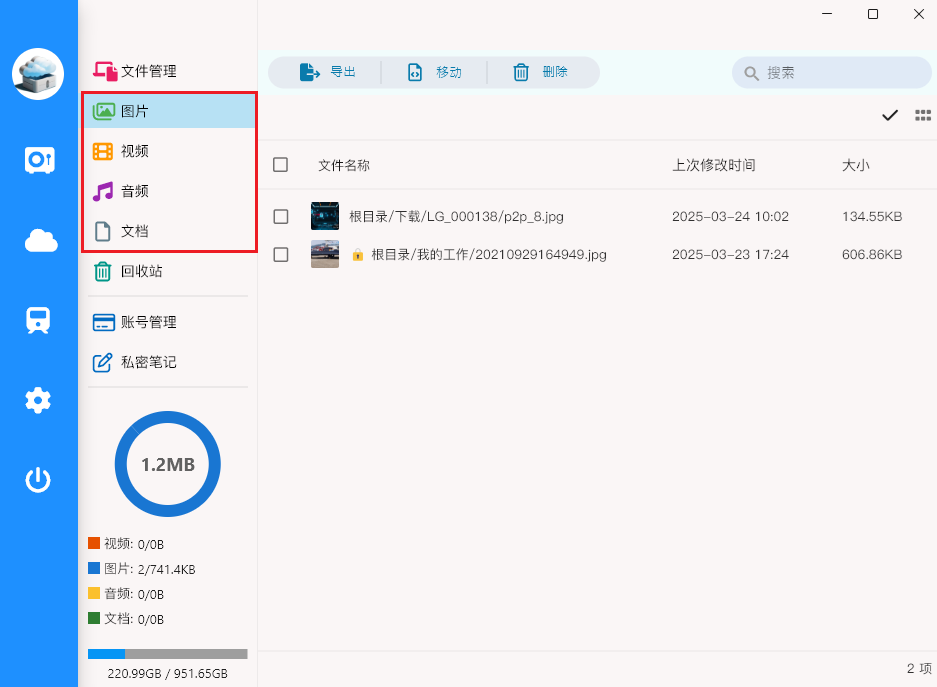Close the application window

coord(919,14)
